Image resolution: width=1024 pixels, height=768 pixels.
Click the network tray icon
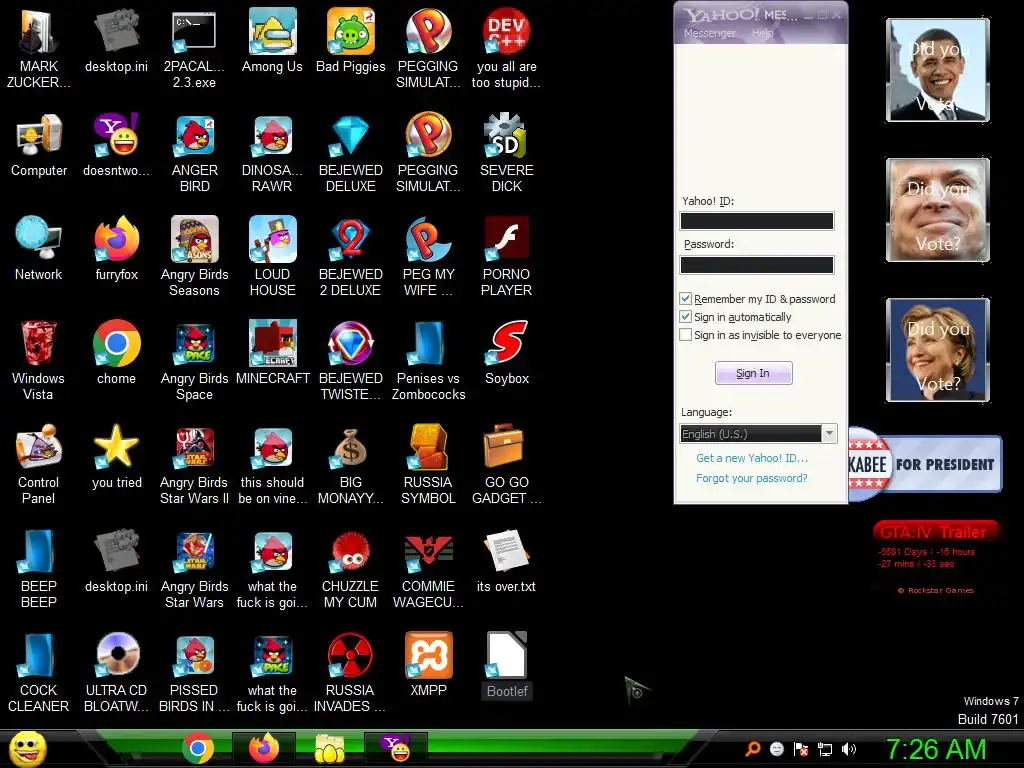coord(825,749)
